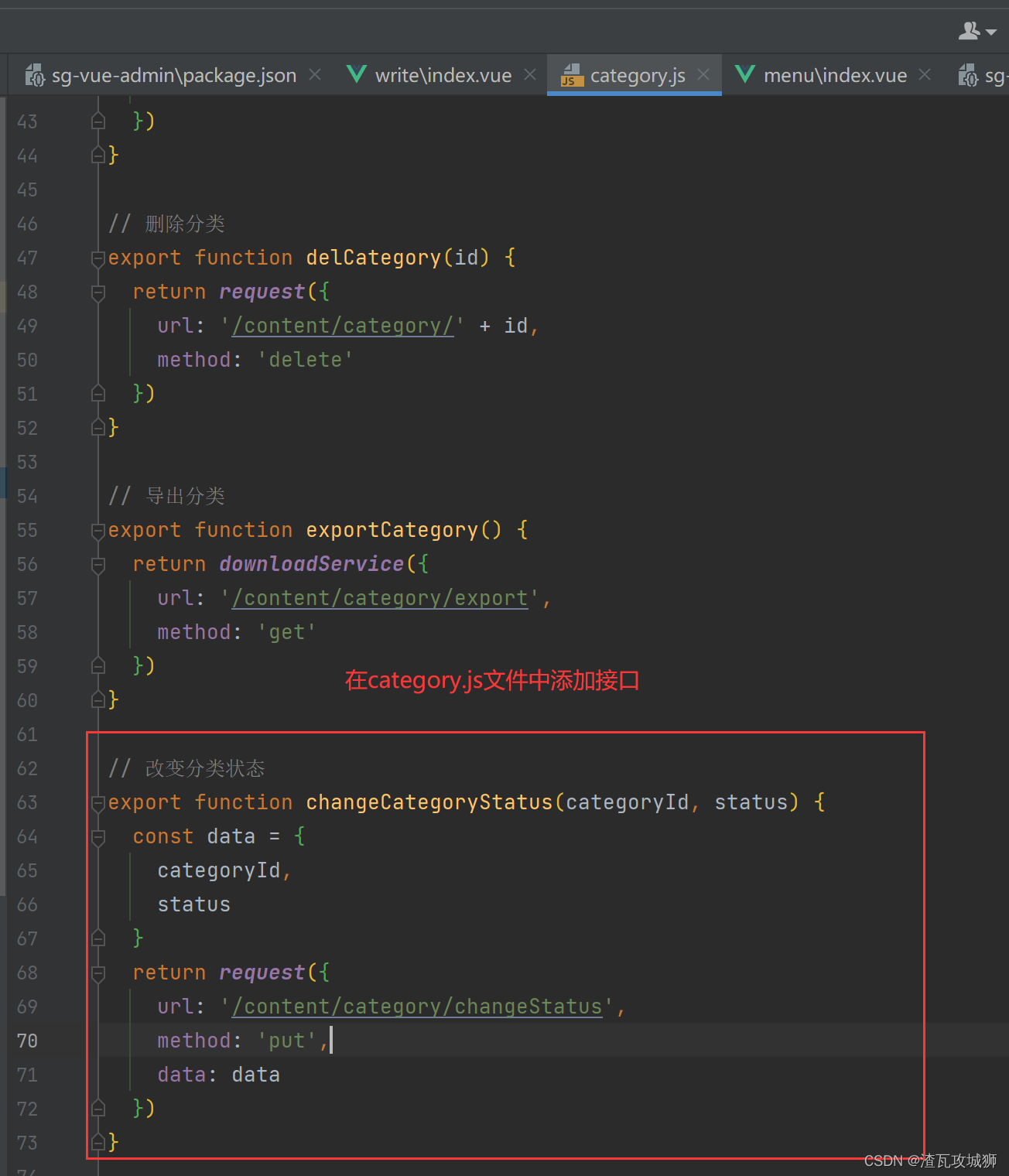Click the '// 导出分类' comment
The width and height of the screenshot is (1009, 1176).
(167, 496)
